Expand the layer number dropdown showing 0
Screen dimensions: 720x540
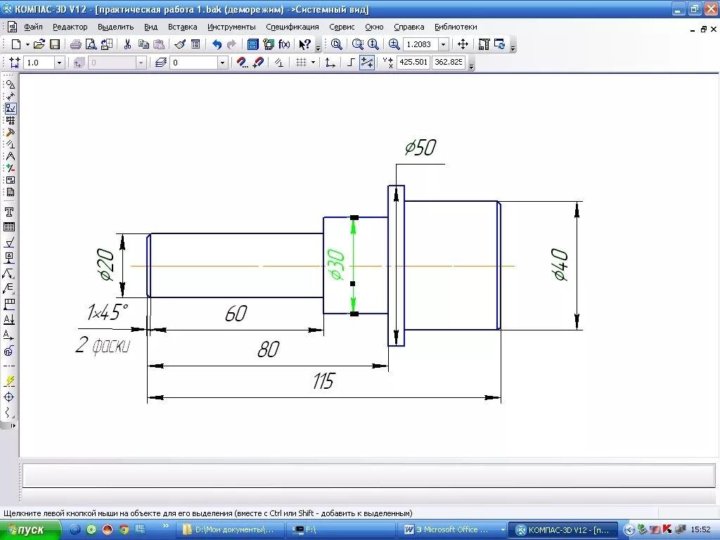223,62
